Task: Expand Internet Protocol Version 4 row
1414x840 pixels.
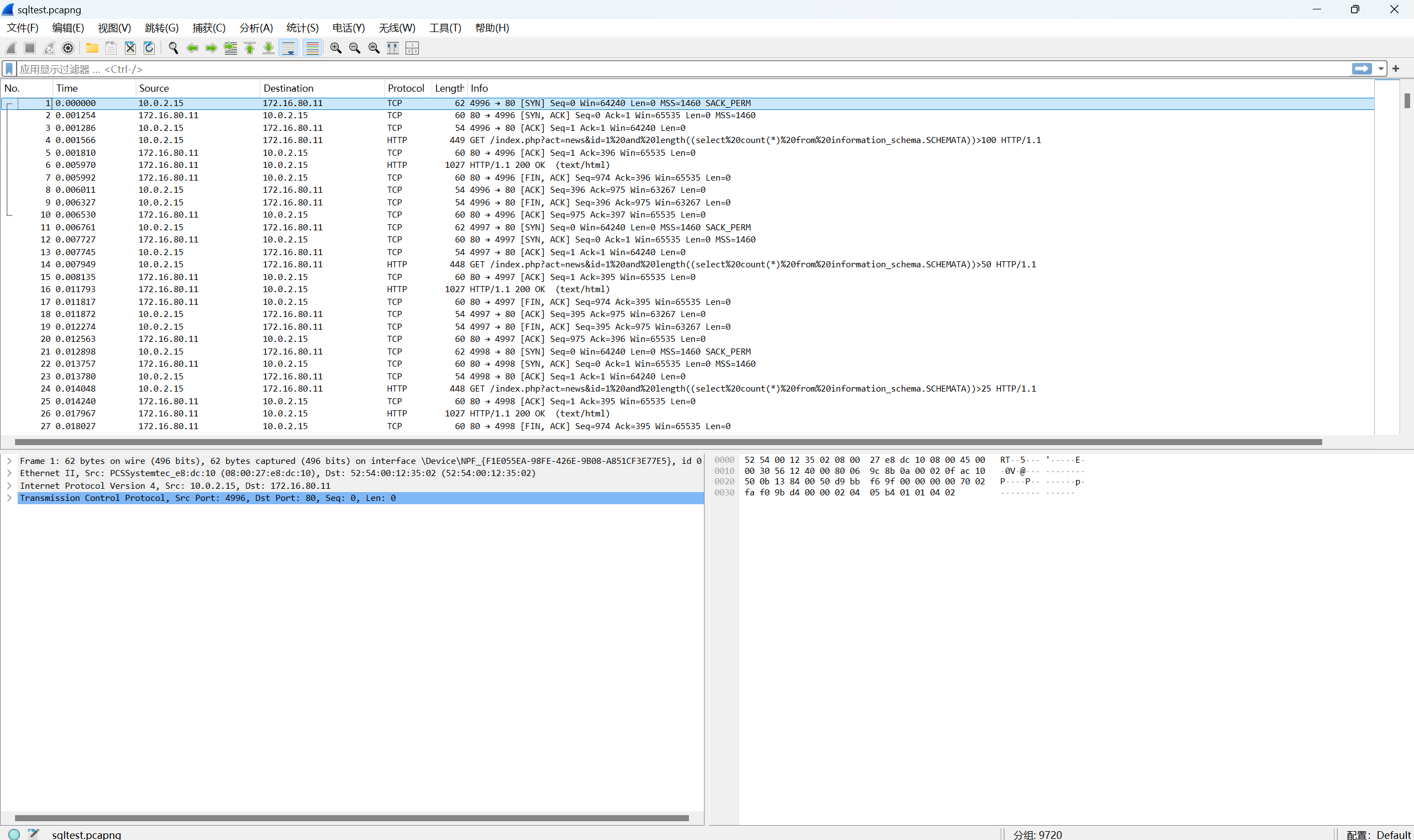Action: [x=9, y=485]
